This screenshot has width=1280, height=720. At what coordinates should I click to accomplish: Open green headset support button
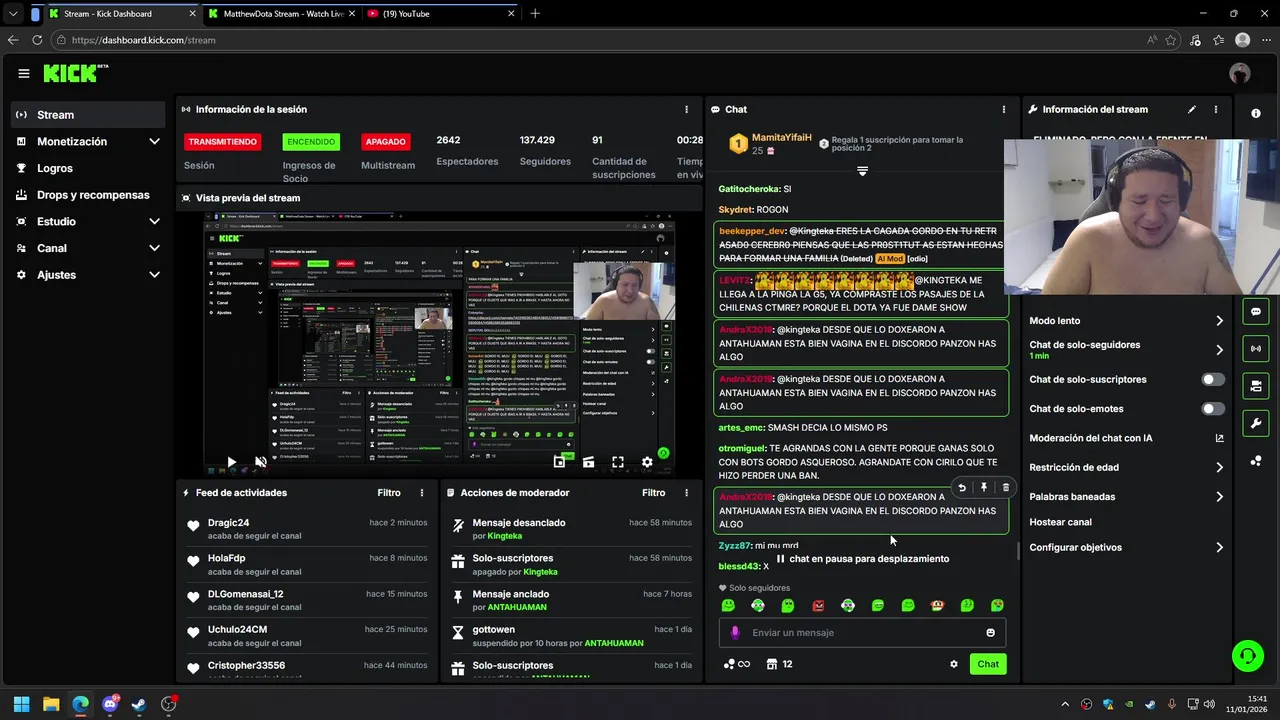[1247, 656]
